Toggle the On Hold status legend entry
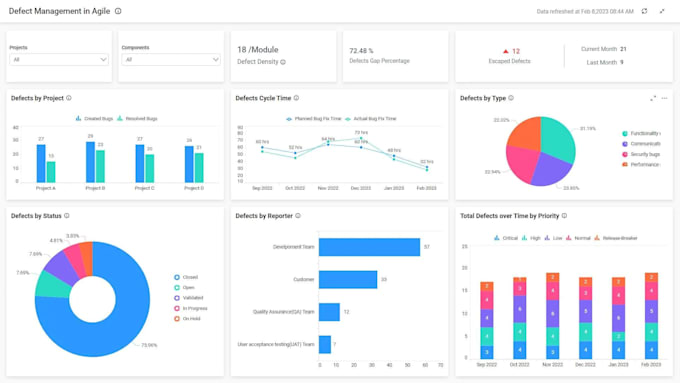Viewport: 680px width, 383px height. pos(187,319)
